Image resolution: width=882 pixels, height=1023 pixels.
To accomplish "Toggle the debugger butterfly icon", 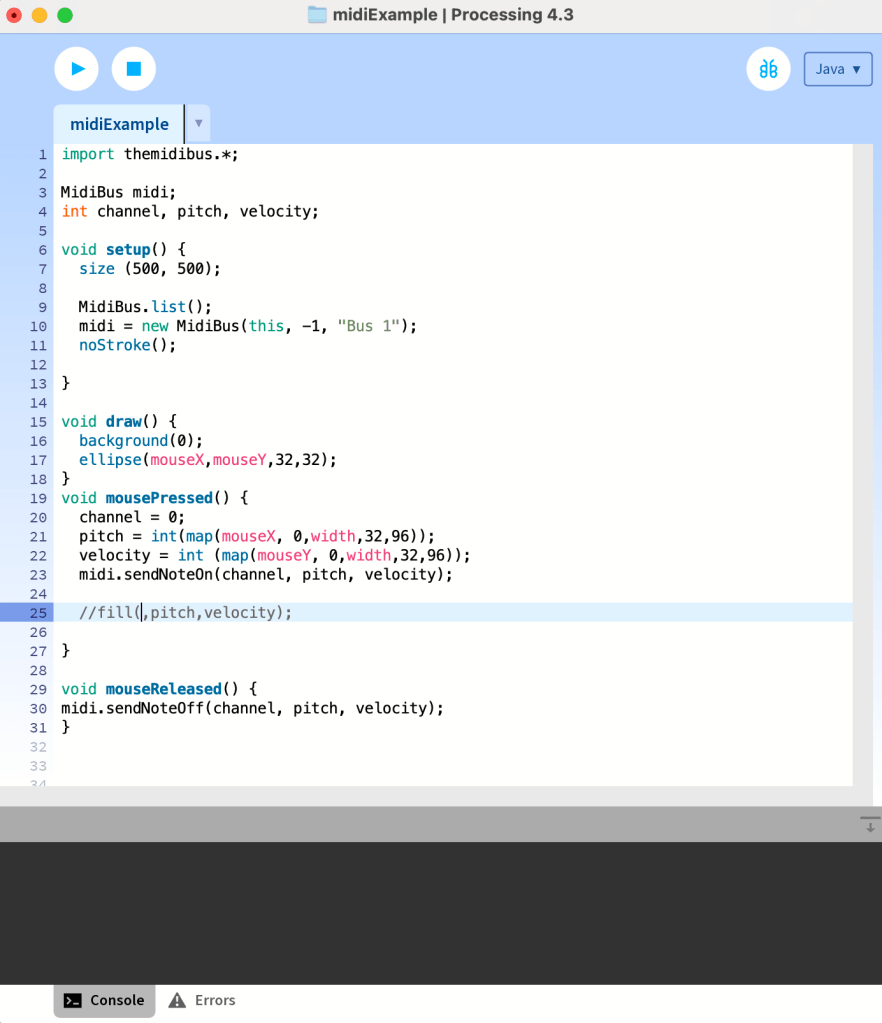I will coord(768,69).
